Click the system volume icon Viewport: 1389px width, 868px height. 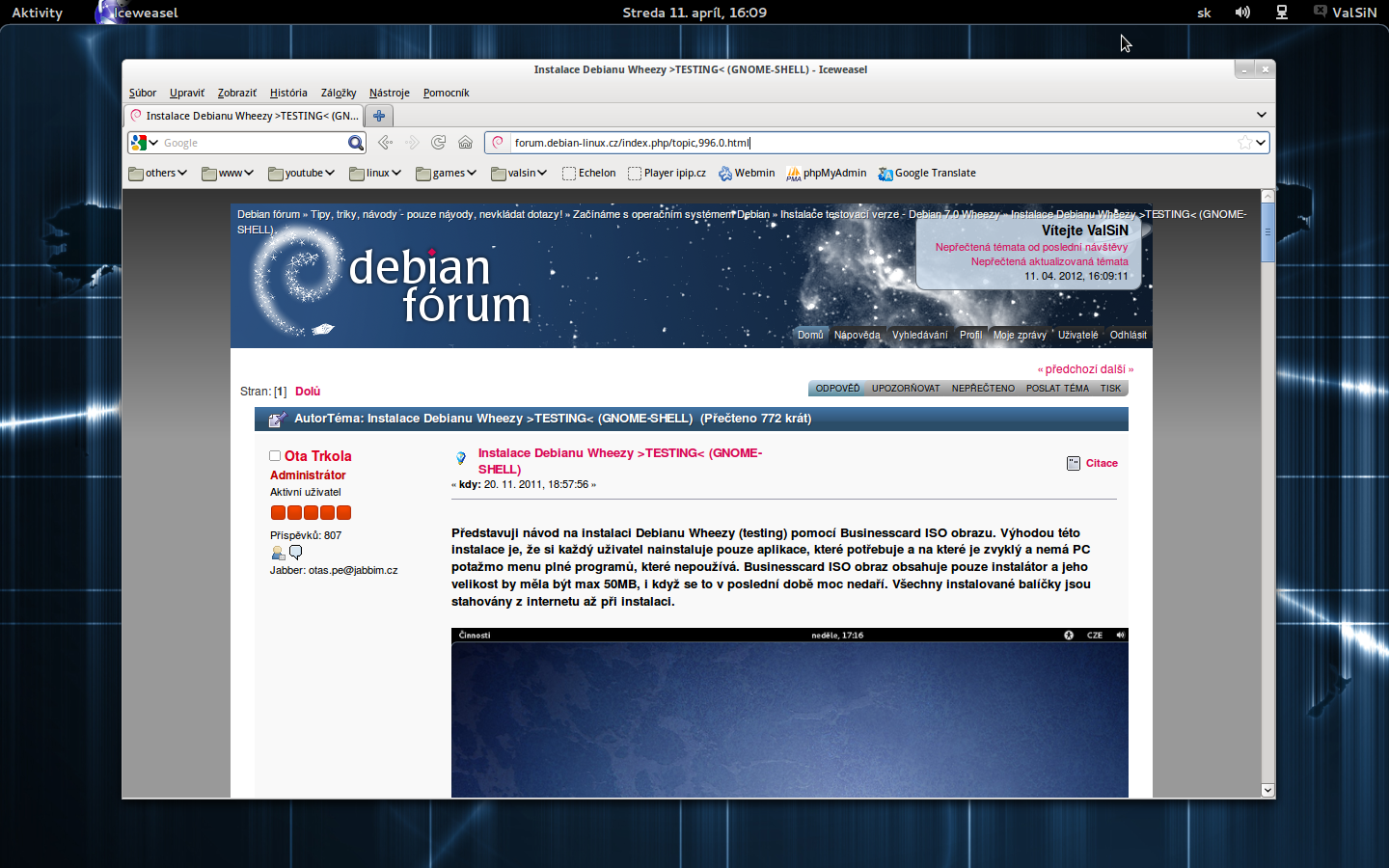click(x=1242, y=13)
